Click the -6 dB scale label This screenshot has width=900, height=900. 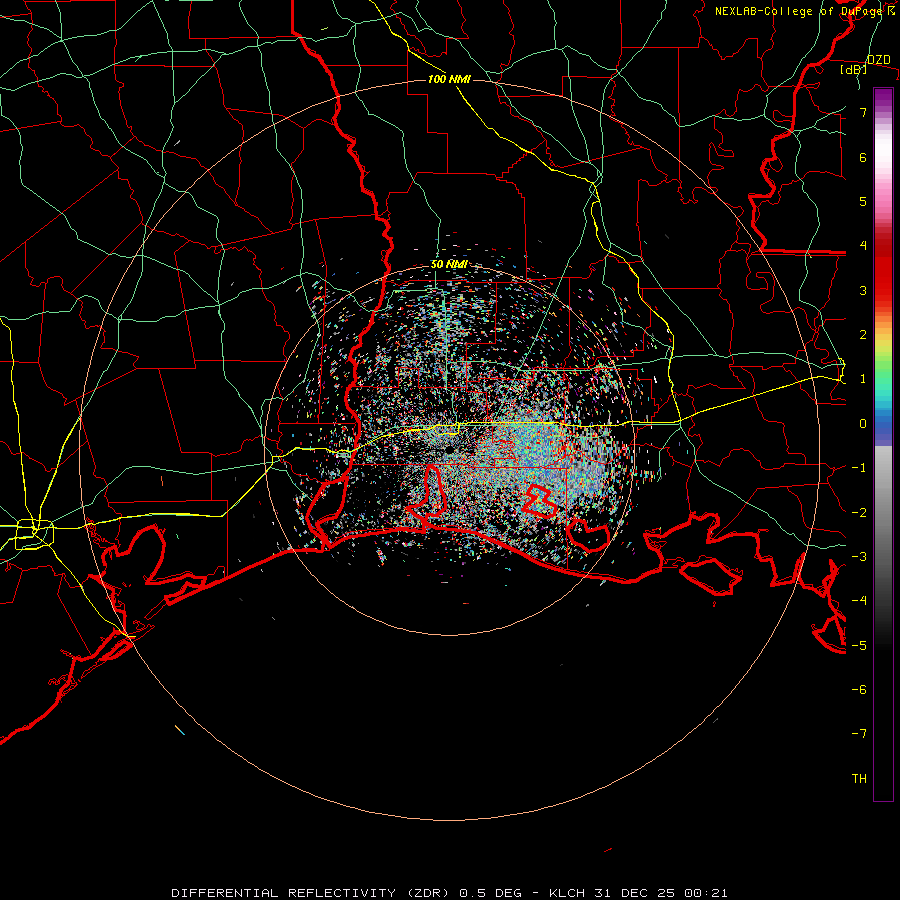[x=859, y=689]
